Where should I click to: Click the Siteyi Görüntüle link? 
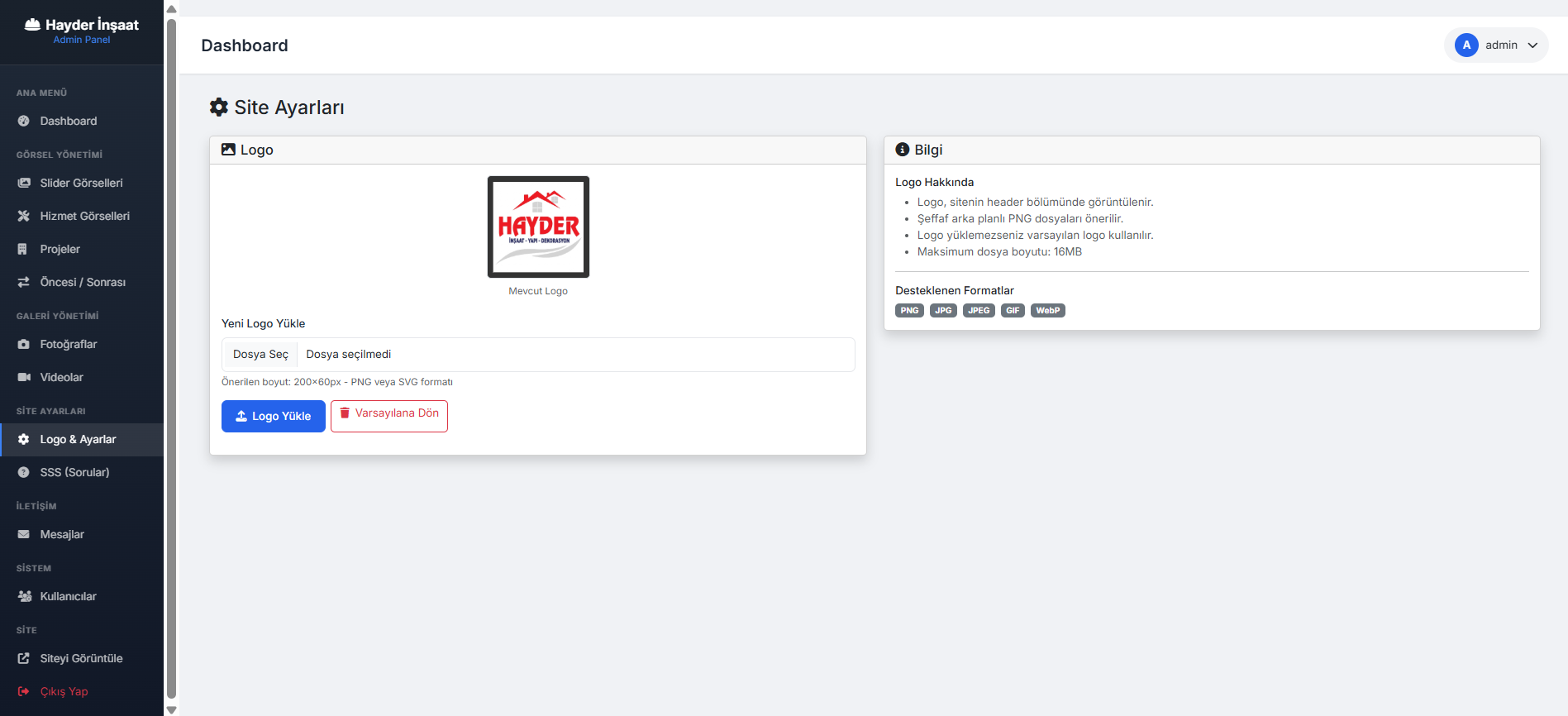pyautogui.click(x=82, y=658)
